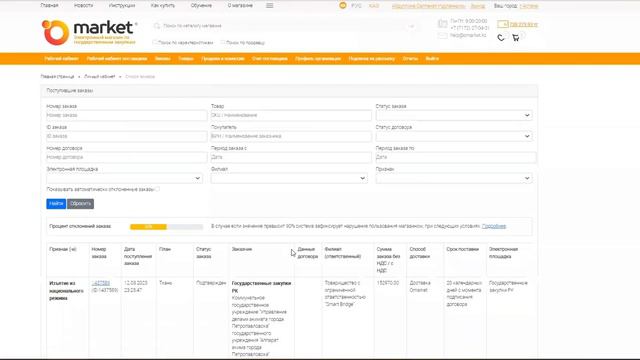Enable Поиск по продавцу checkbox

(222, 42)
